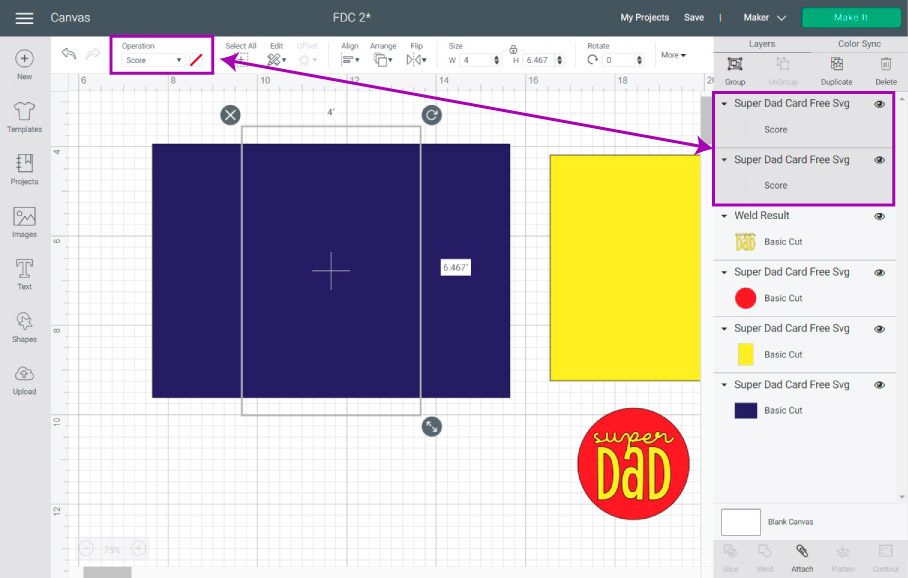Open the Shapes tool
This screenshot has height=578, width=908.
coord(24,326)
